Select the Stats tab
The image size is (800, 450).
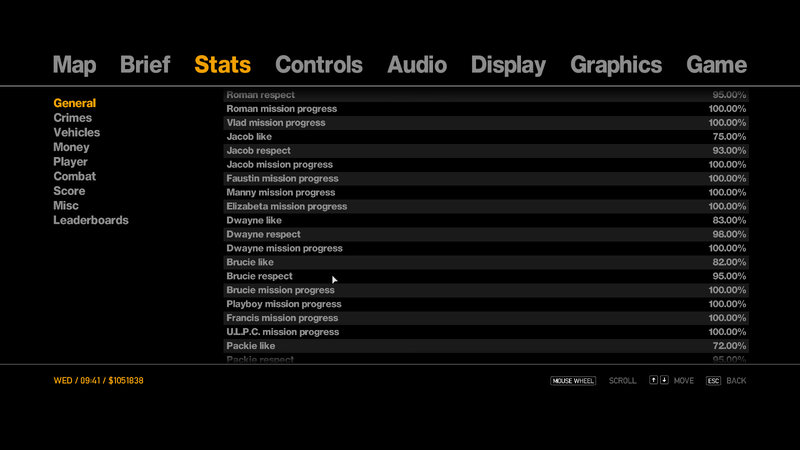[222, 65]
